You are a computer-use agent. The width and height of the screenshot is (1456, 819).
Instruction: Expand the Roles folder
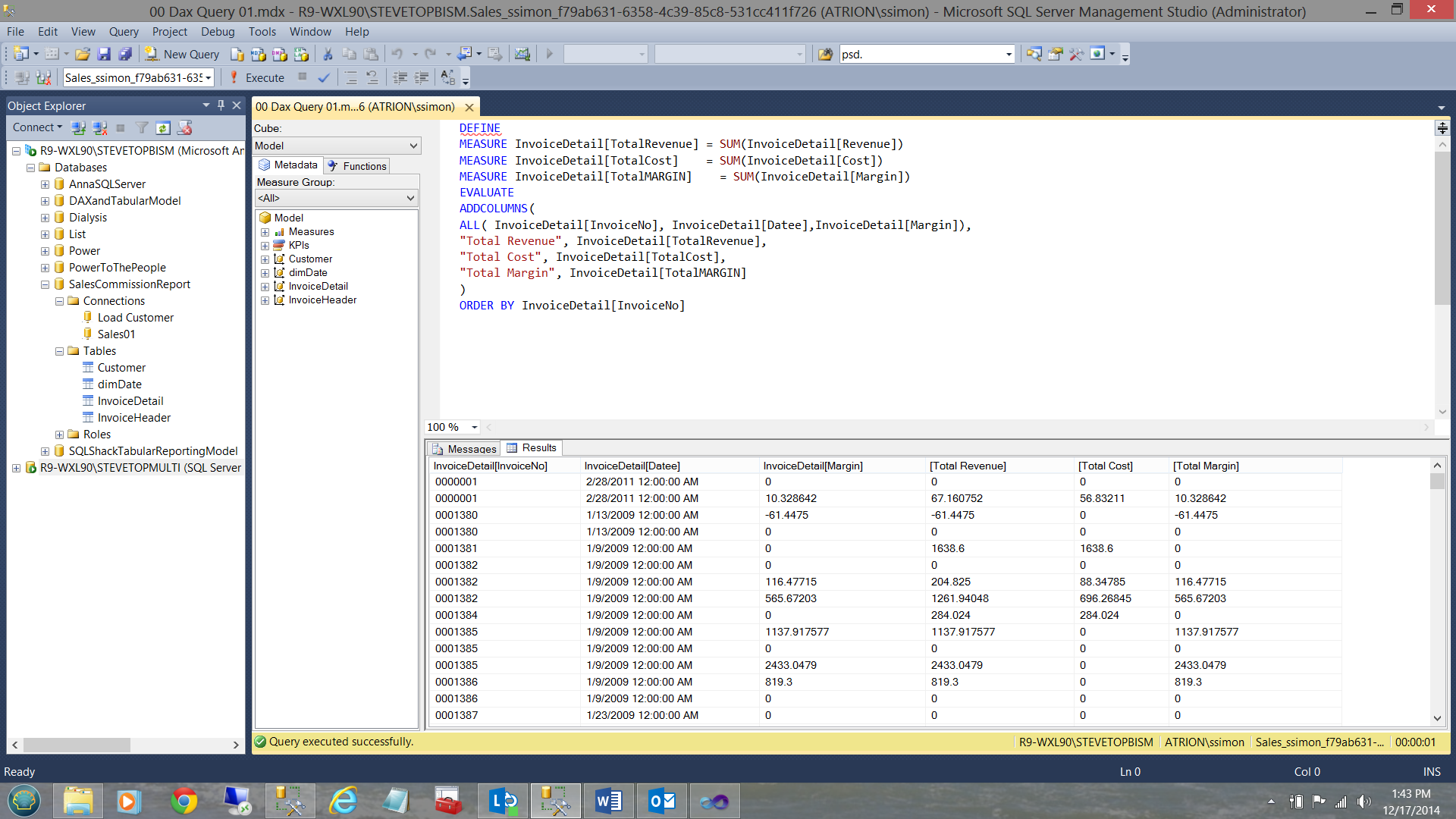pyautogui.click(x=59, y=435)
